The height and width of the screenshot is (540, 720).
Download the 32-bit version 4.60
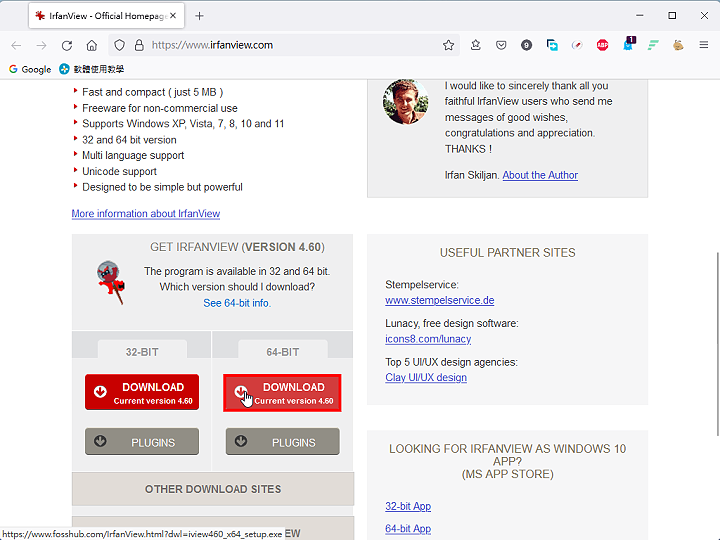pos(142,392)
